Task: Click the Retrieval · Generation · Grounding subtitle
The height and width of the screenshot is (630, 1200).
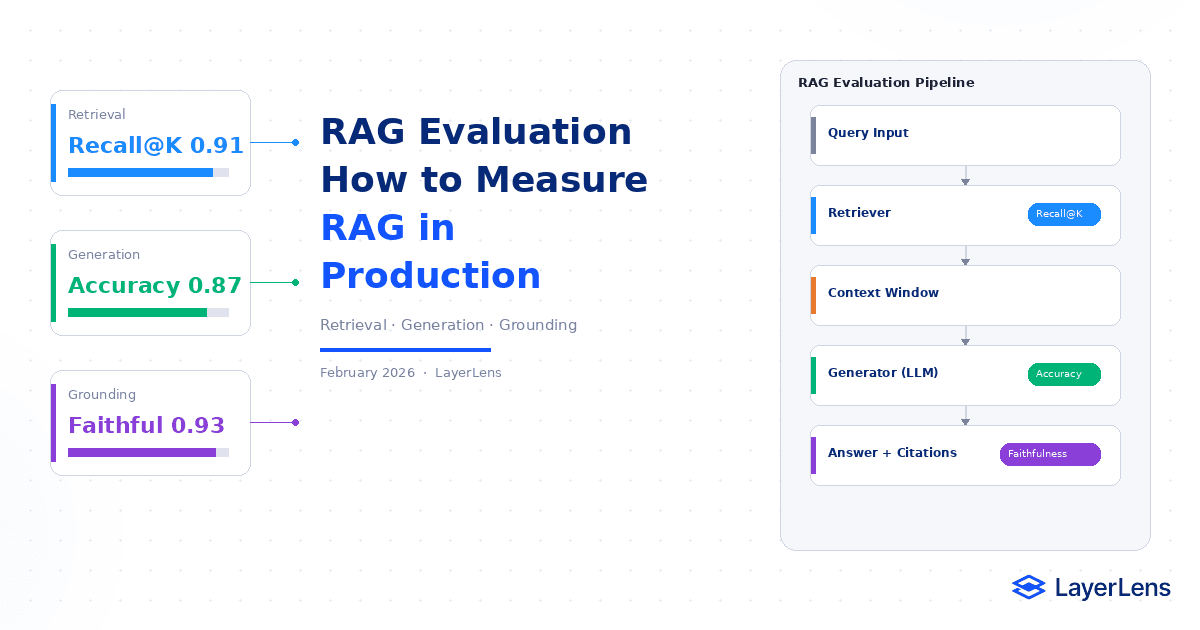Action: coord(448,325)
